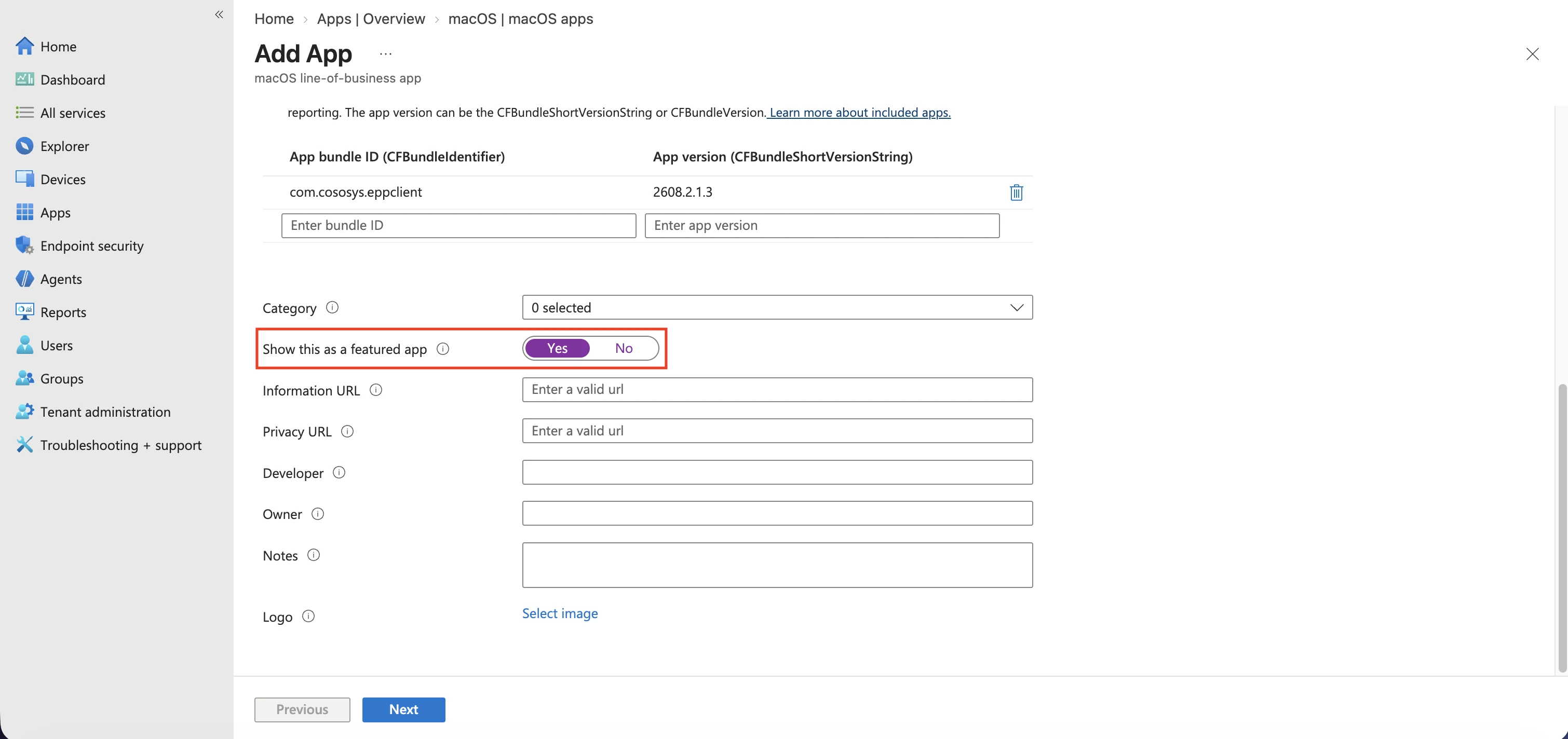Show info tooltip for Information URL
1568x739 pixels.
pyautogui.click(x=376, y=390)
